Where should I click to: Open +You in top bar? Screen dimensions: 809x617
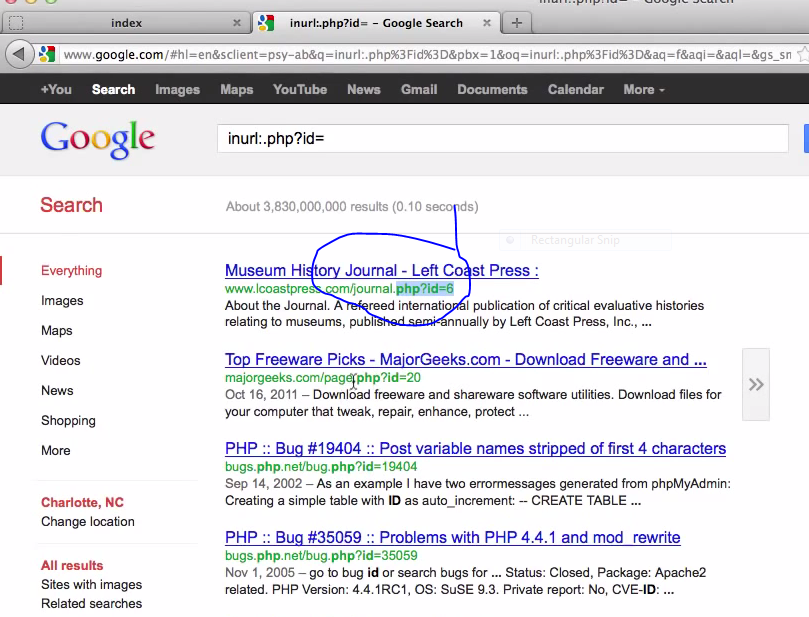pyautogui.click(x=56, y=89)
